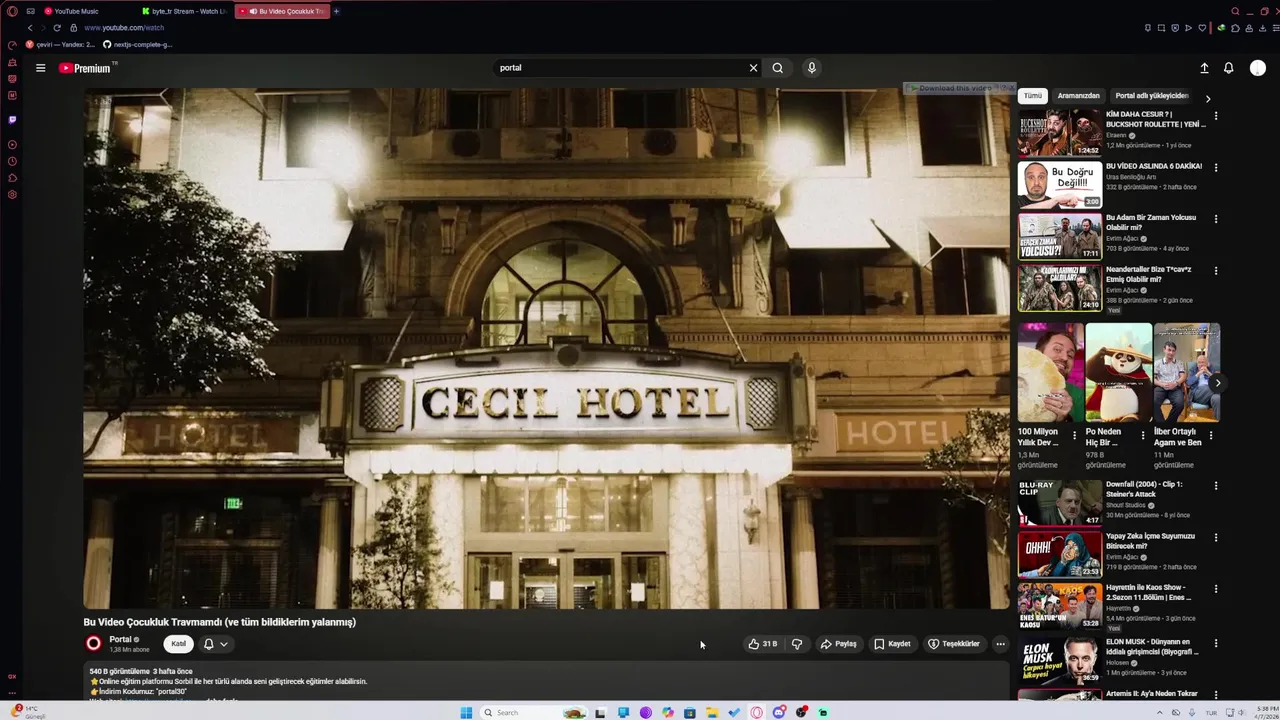
Task: Open options for ELON MUSK video
Action: [1216, 643]
